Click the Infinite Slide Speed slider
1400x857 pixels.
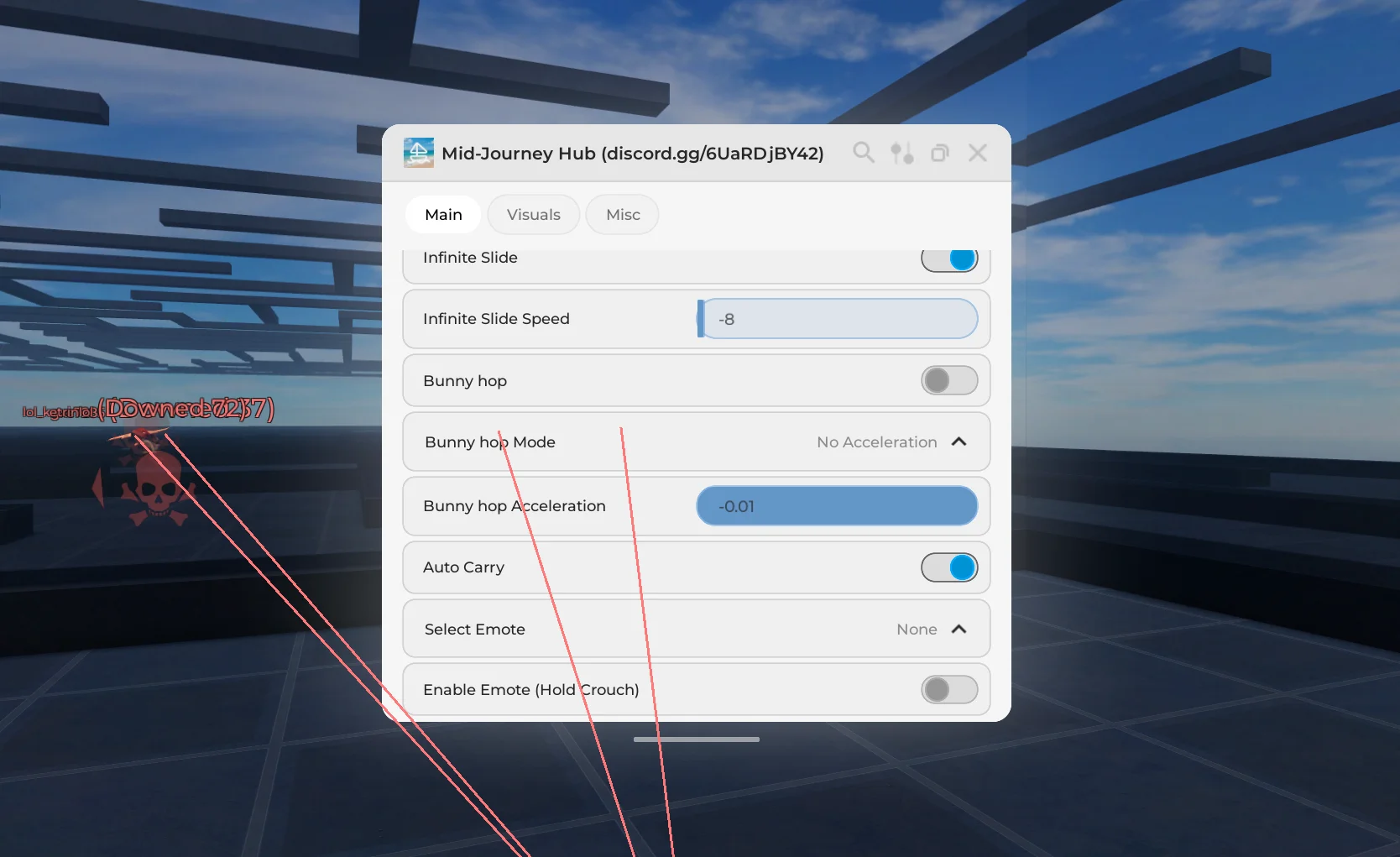(838, 319)
